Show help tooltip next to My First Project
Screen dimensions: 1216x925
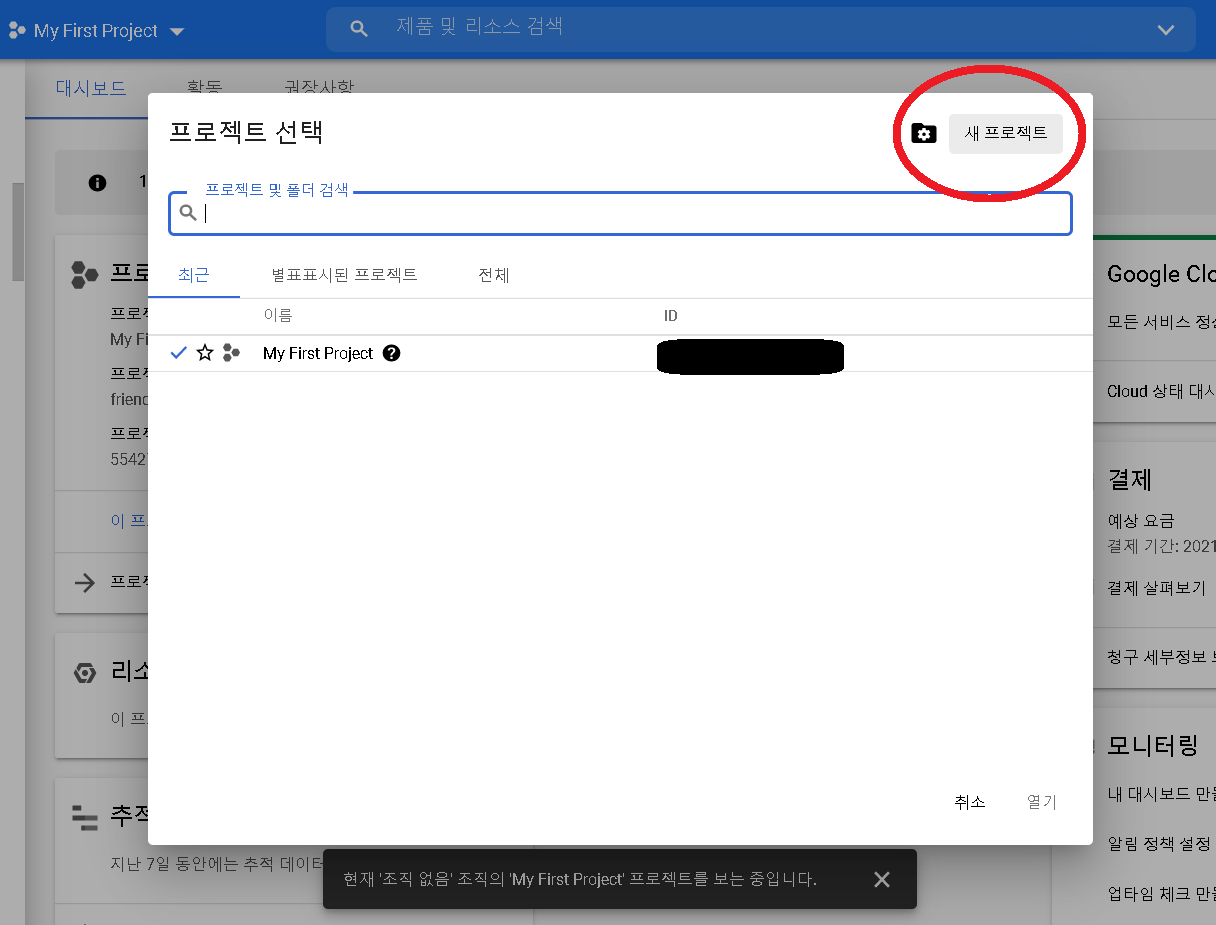coord(392,353)
